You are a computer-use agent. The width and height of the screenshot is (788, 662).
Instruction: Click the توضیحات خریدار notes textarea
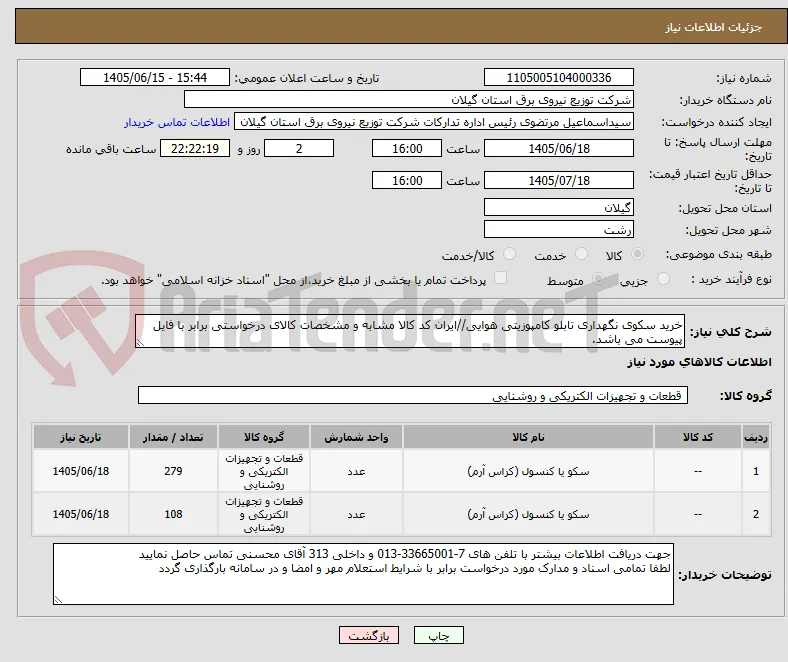coord(363,574)
